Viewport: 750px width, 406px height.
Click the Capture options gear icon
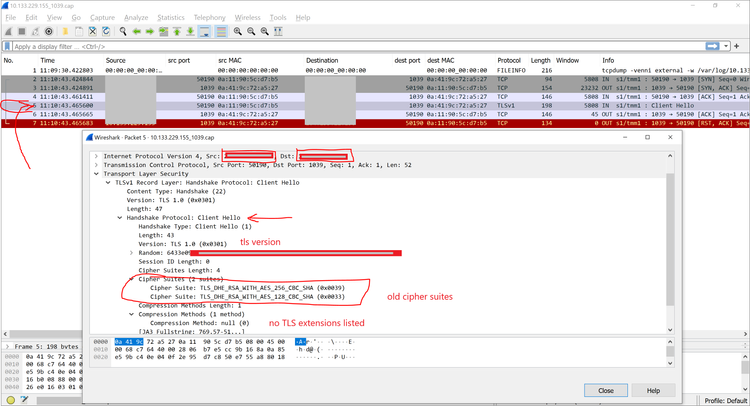pos(49,31)
